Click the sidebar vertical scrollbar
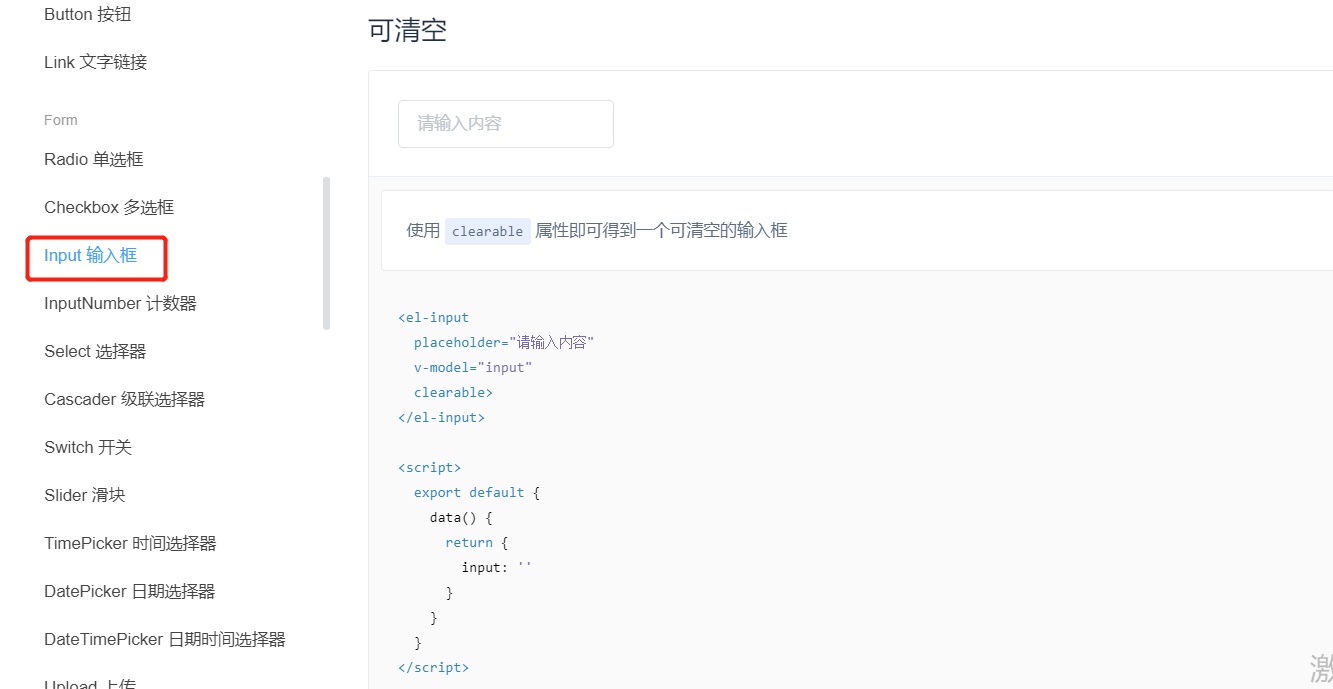 point(326,253)
